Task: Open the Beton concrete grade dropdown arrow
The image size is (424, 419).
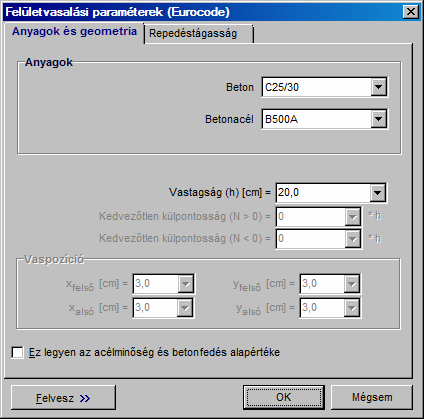Action: [x=379, y=87]
